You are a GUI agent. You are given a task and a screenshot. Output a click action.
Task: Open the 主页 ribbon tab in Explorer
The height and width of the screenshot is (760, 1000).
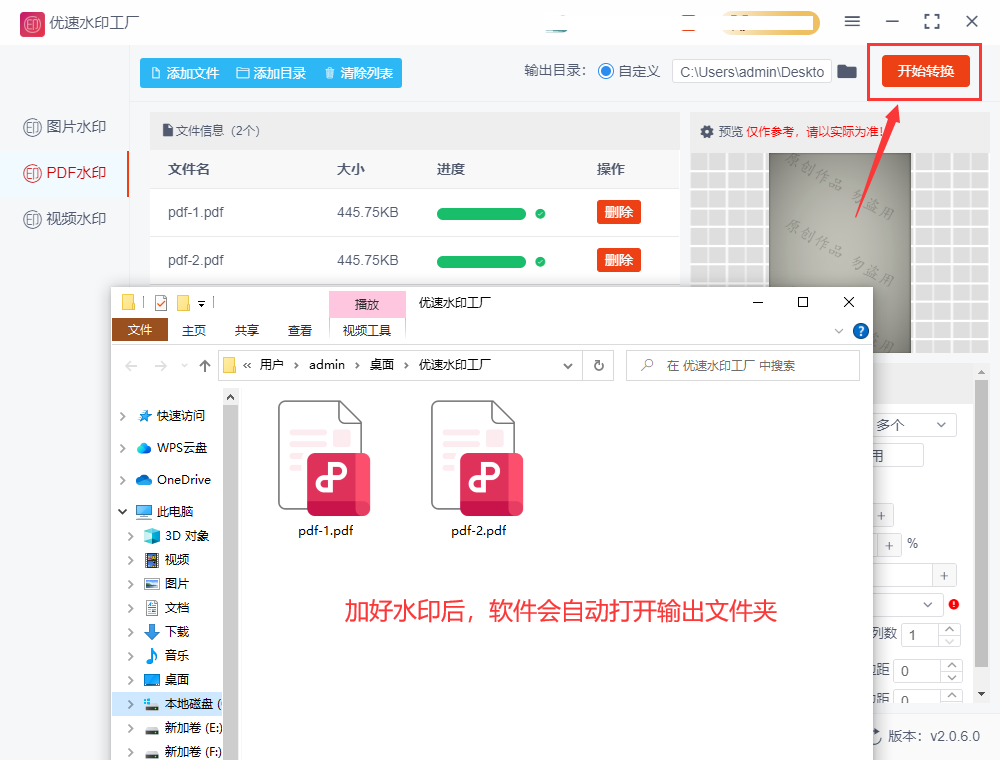[194, 330]
